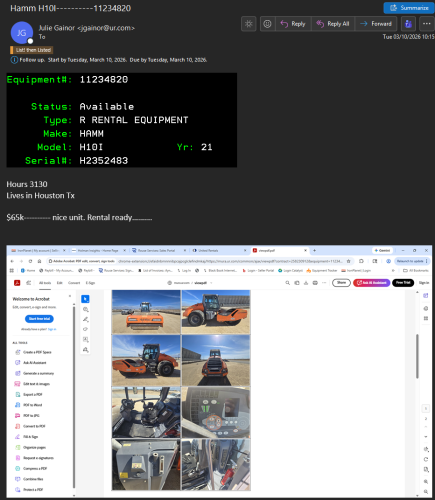Reply to Julie Gainor's email

pos(293,24)
